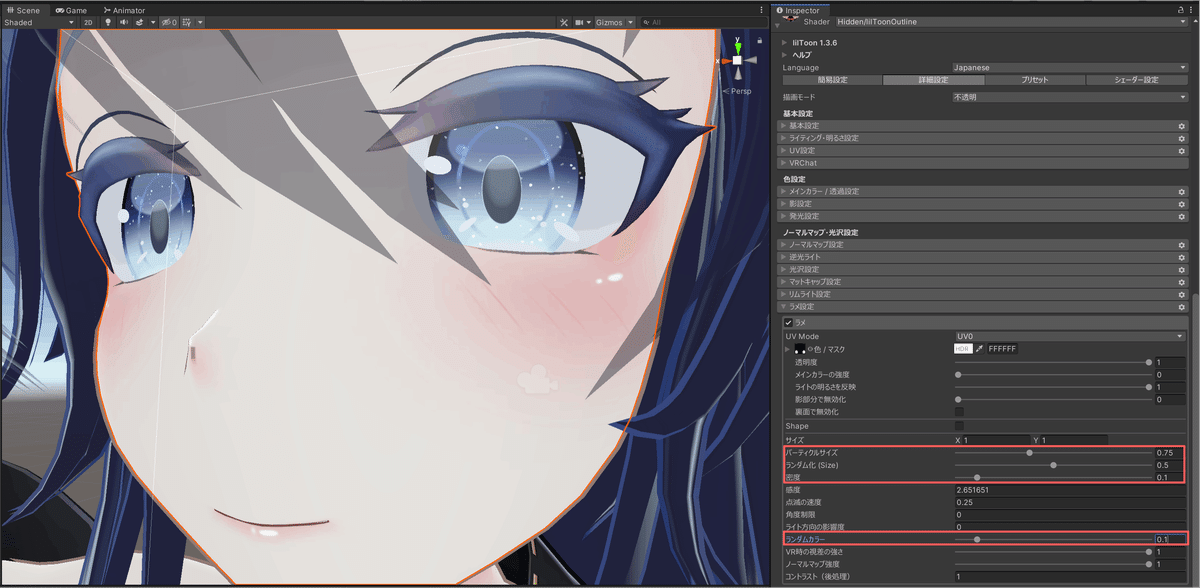Toggle Persp projection label under gizmo

point(741,91)
